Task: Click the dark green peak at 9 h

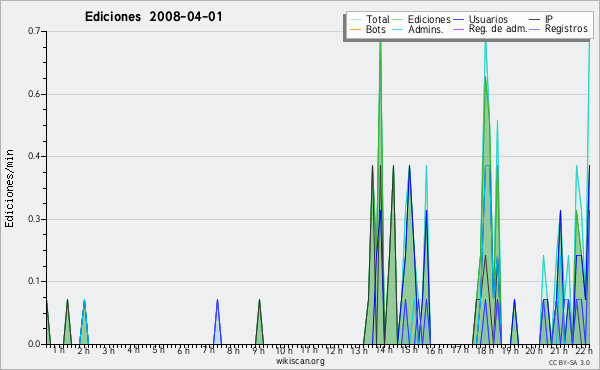Action: click(259, 321)
